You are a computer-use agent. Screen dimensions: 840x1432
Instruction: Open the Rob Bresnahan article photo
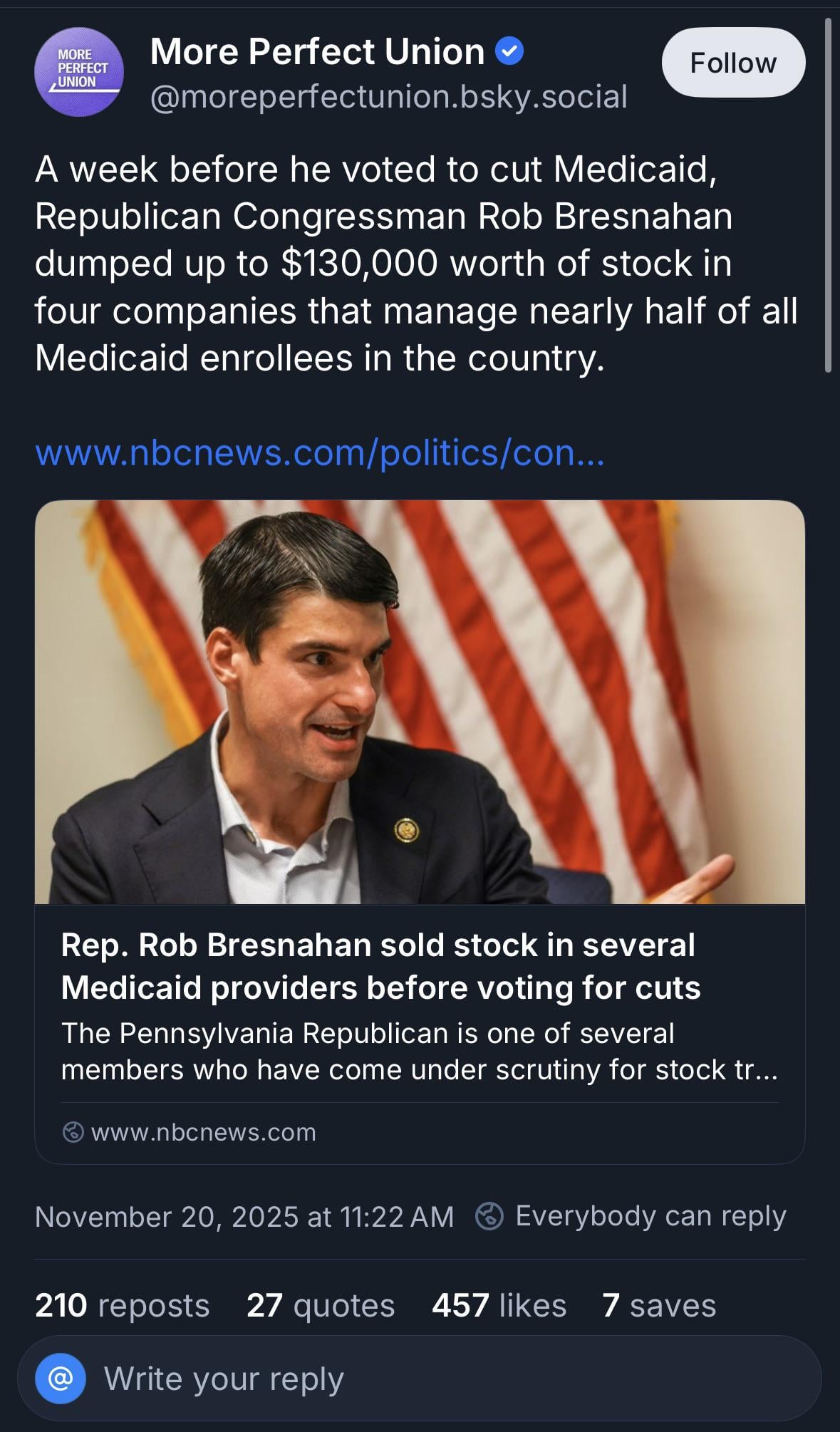[420, 702]
